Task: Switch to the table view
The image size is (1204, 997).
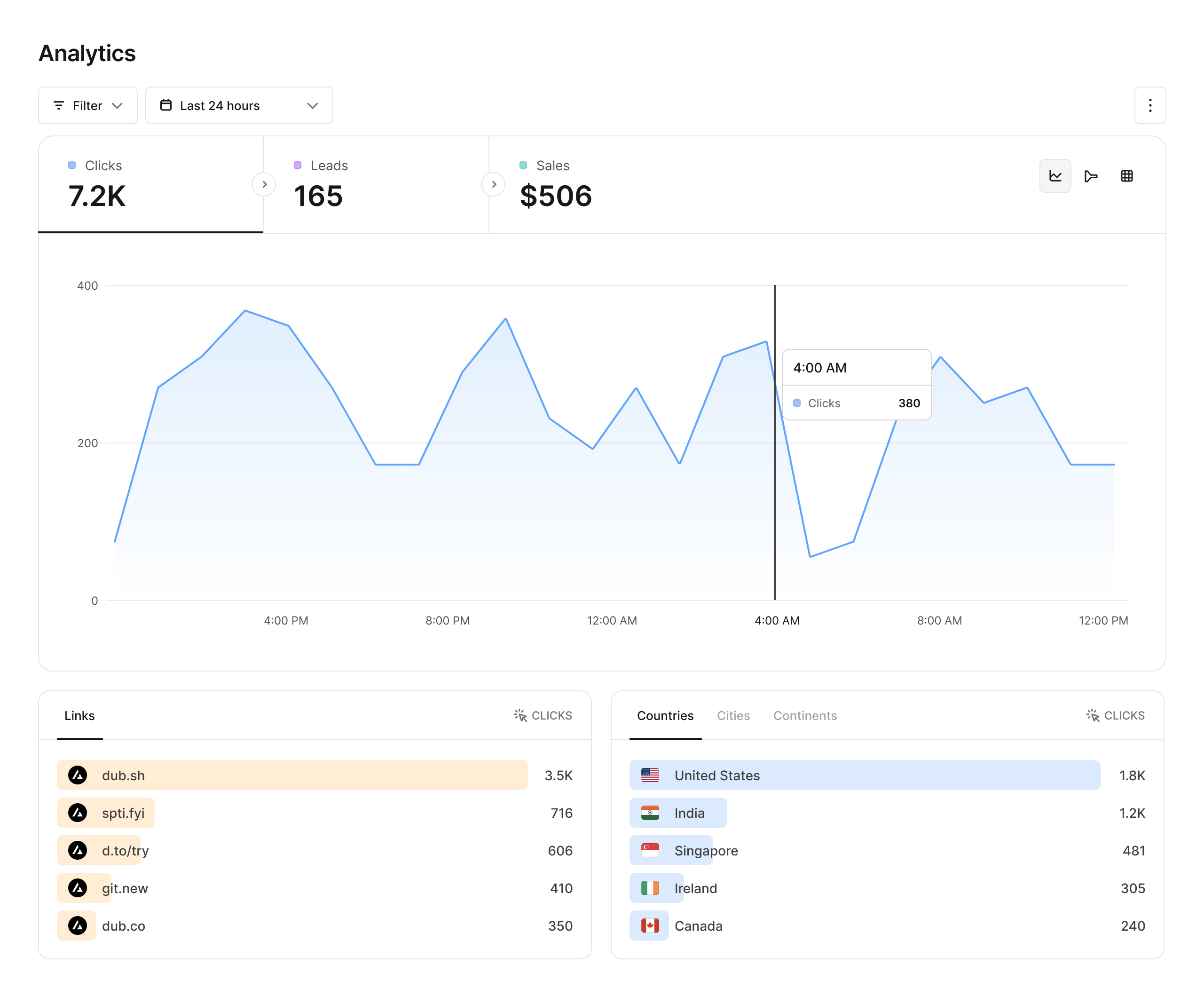Action: (x=1127, y=176)
